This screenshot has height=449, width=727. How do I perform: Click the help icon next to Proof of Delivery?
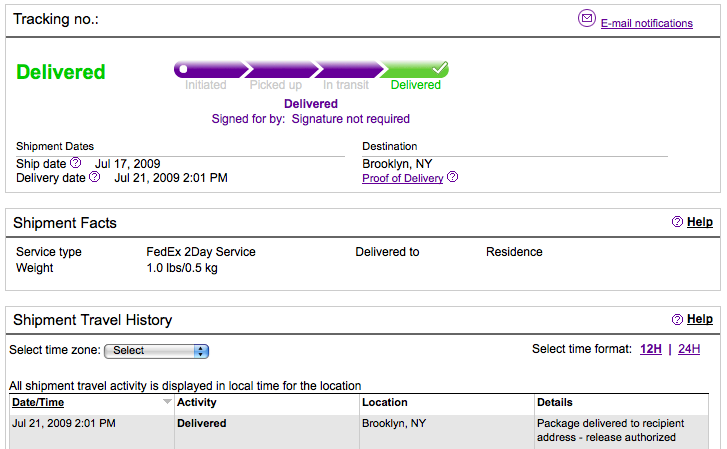(x=452, y=177)
